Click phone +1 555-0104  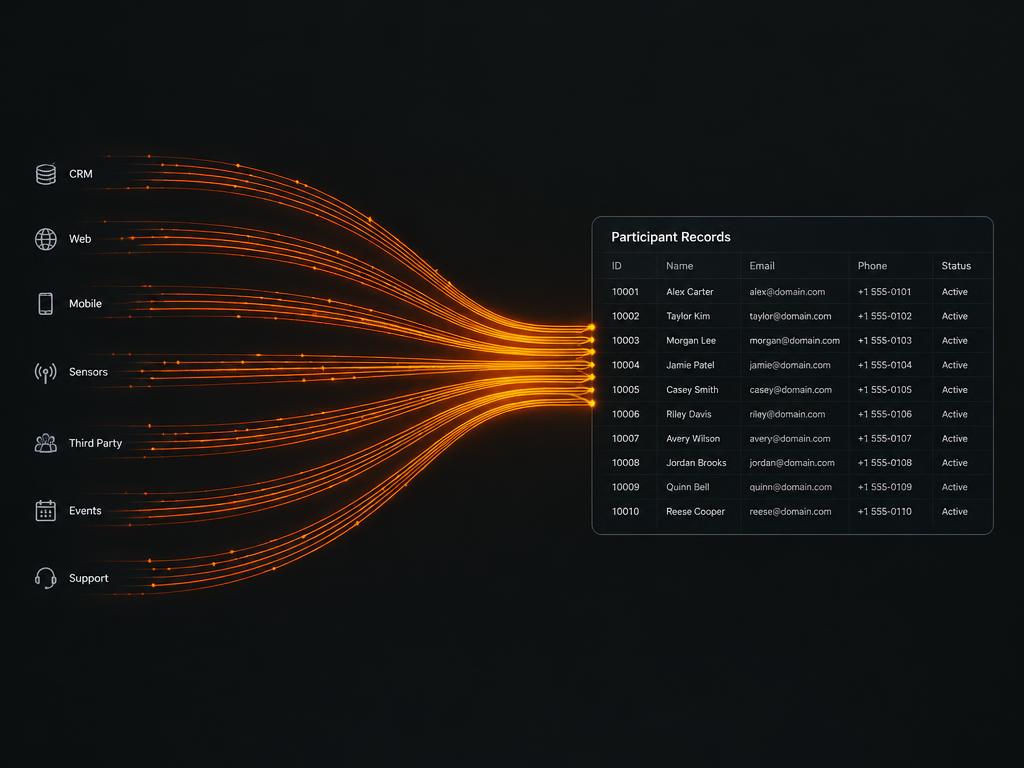tap(884, 365)
